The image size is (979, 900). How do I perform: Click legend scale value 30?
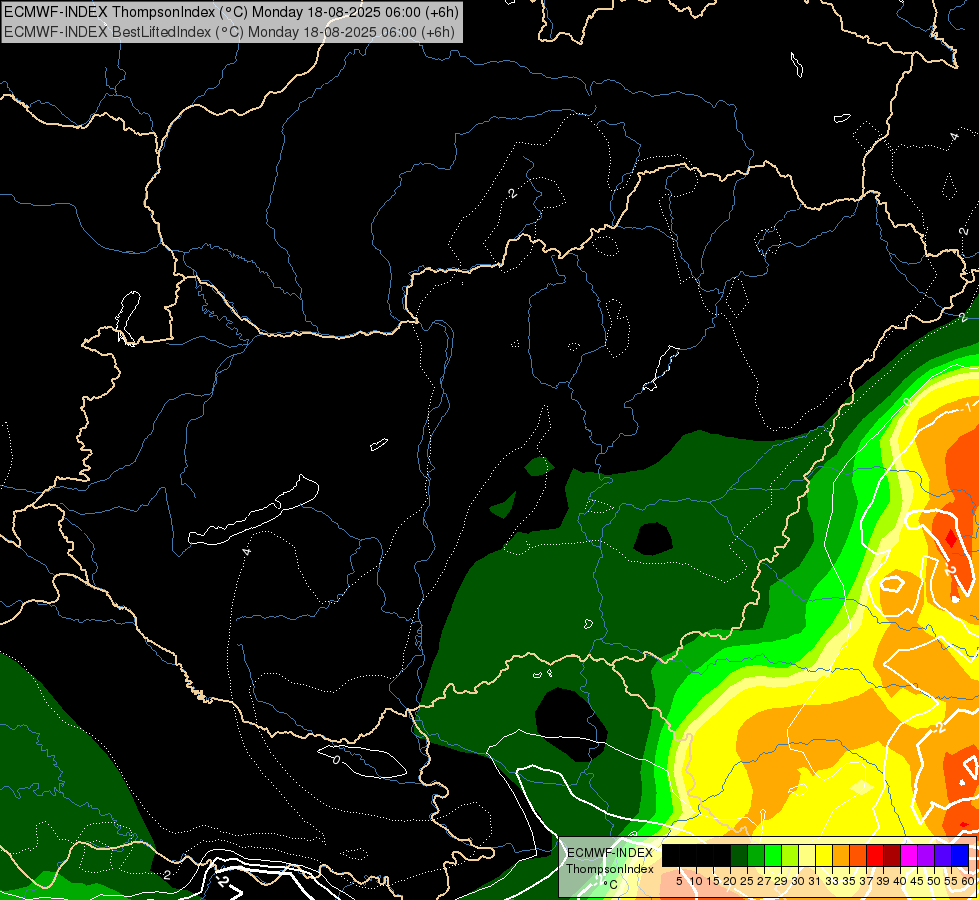pyautogui.click(x=798, y=881)
